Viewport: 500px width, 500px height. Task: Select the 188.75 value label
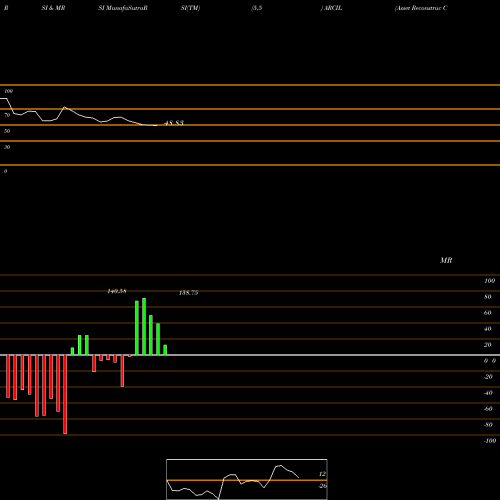189,293
